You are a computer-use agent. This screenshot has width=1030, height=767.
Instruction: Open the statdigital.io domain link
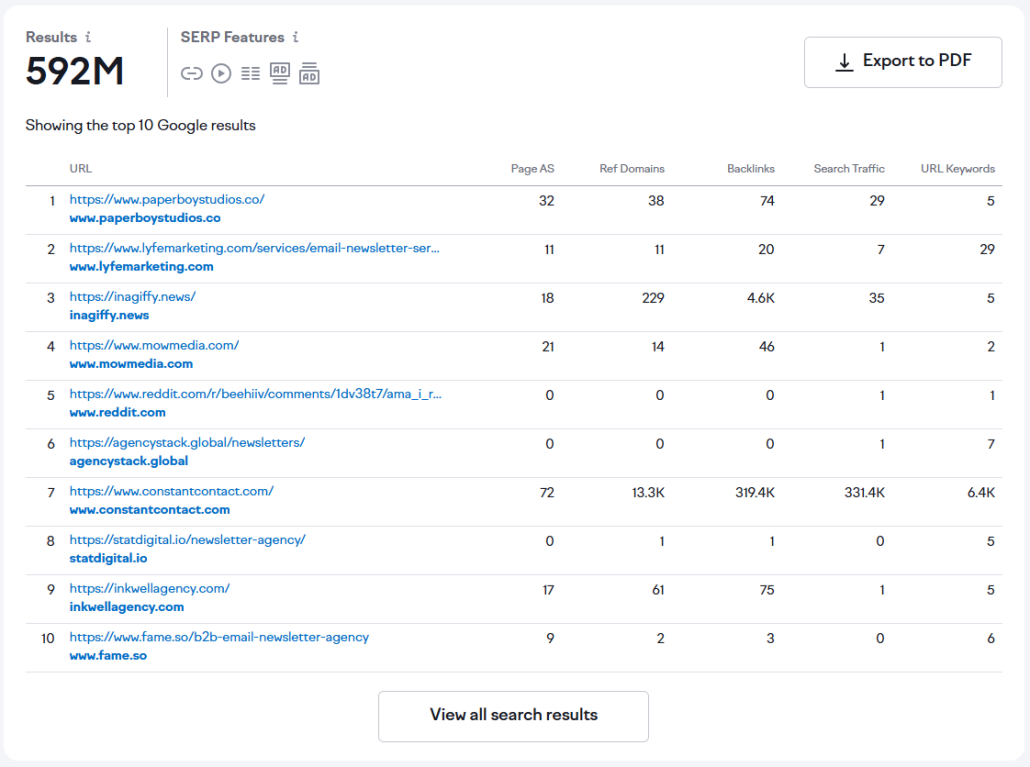click(108, 558)
